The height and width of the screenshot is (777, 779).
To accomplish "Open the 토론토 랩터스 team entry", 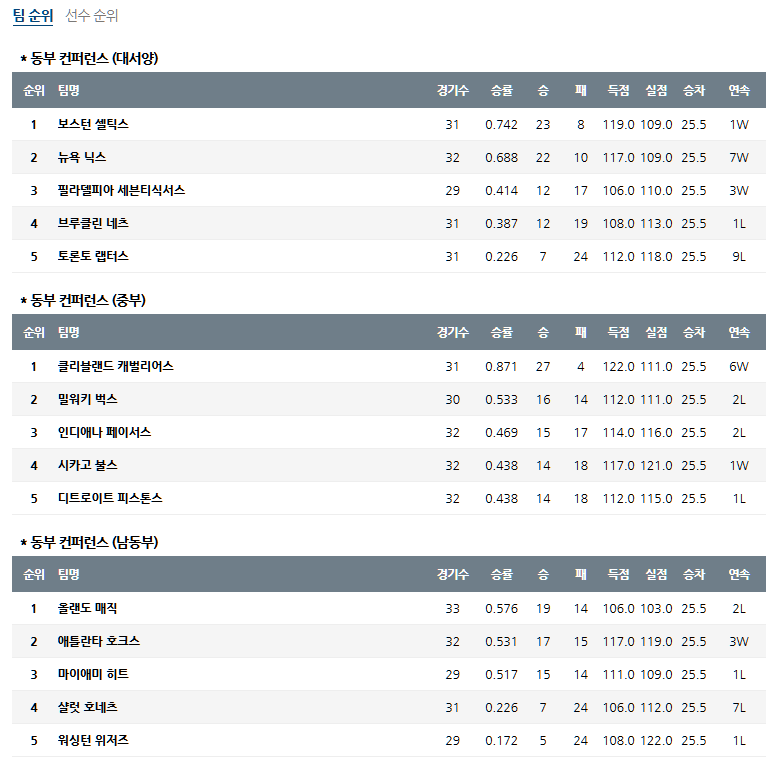I will pyautogui.click(x=93, y=256).
